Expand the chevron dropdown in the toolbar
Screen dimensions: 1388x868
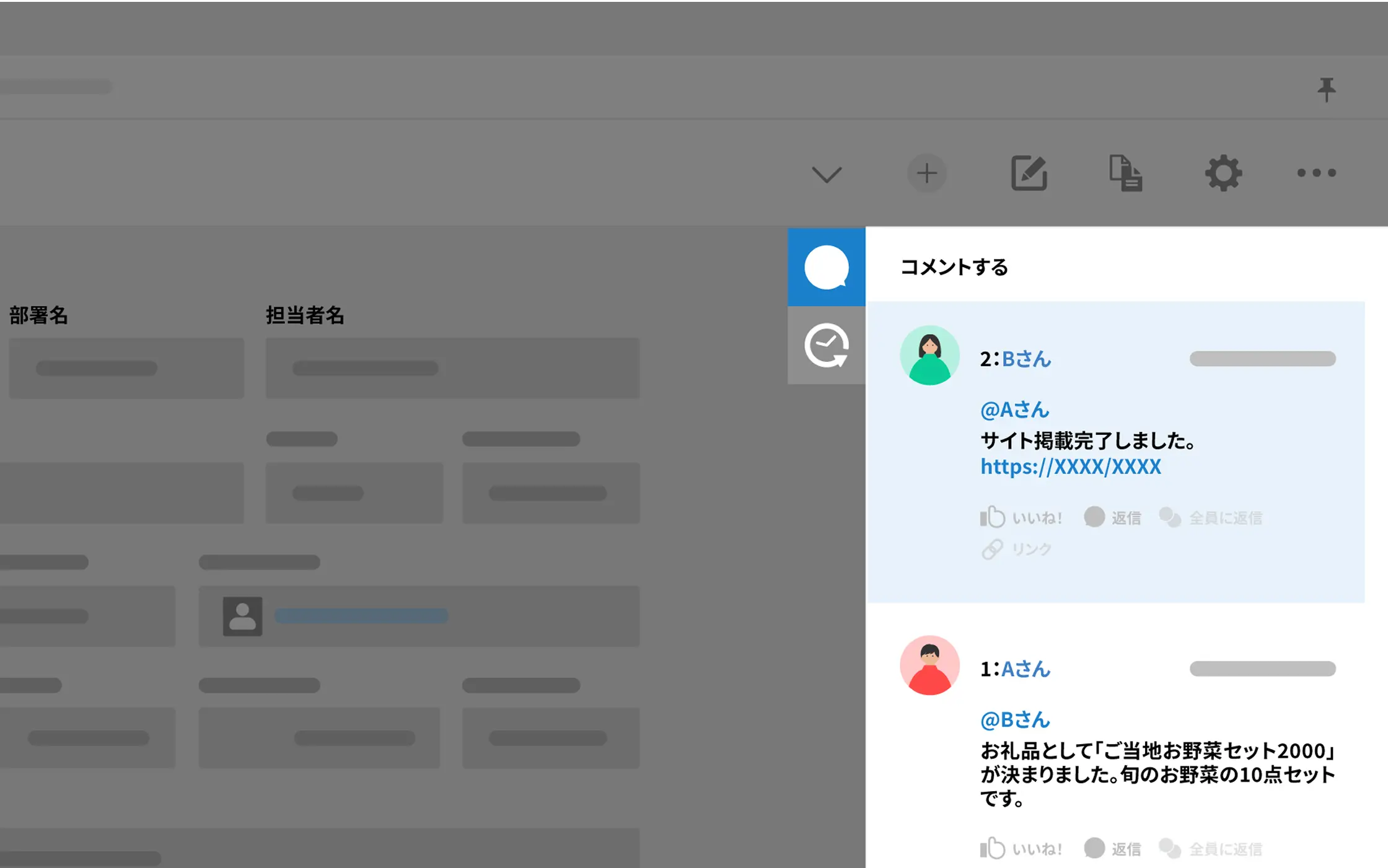click(827, 174)
